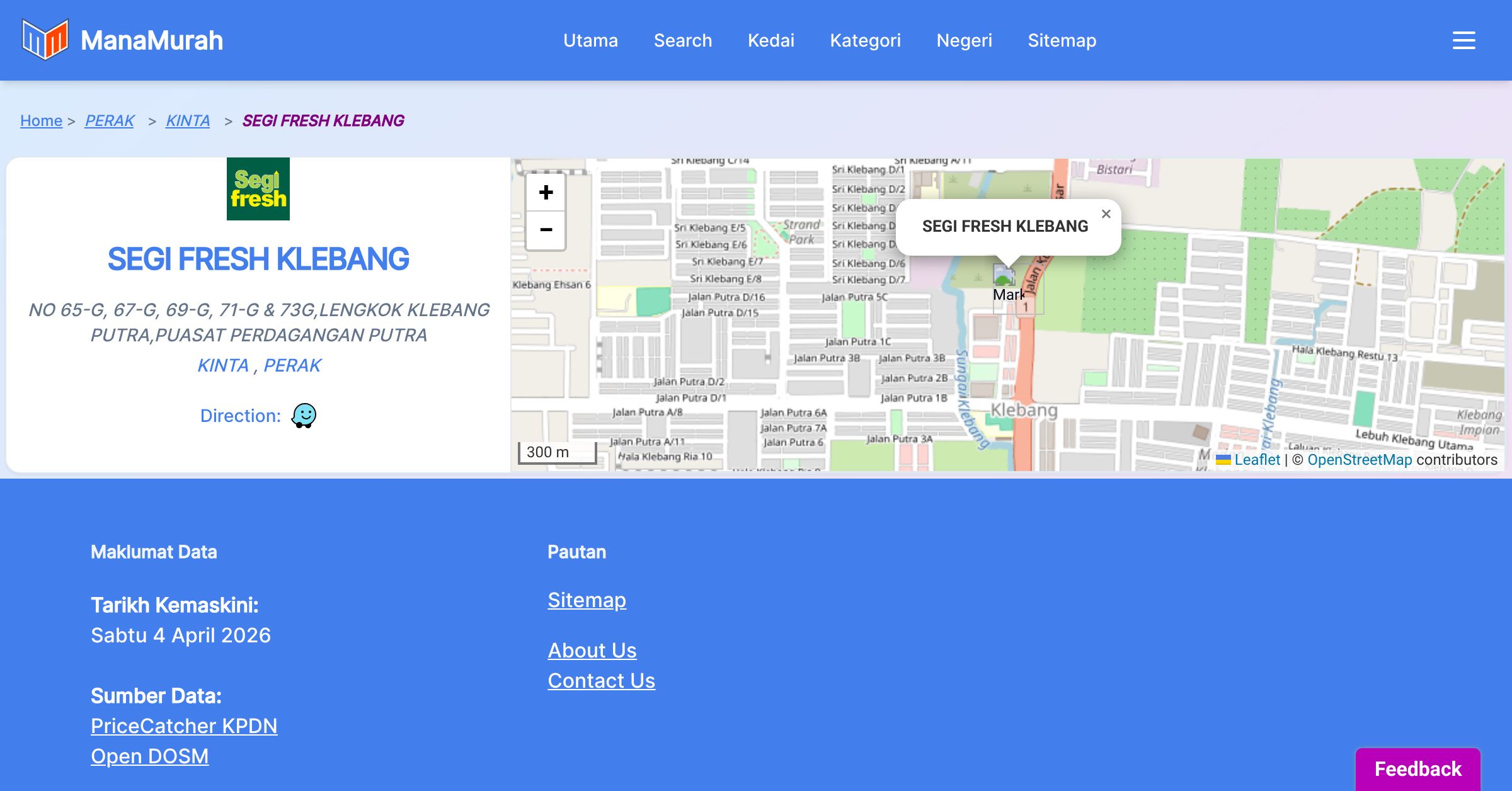The image size is (1512, 791).
Task: Open the Contact Us footer link
Action: pyautogui.click(x=601, y=680)
